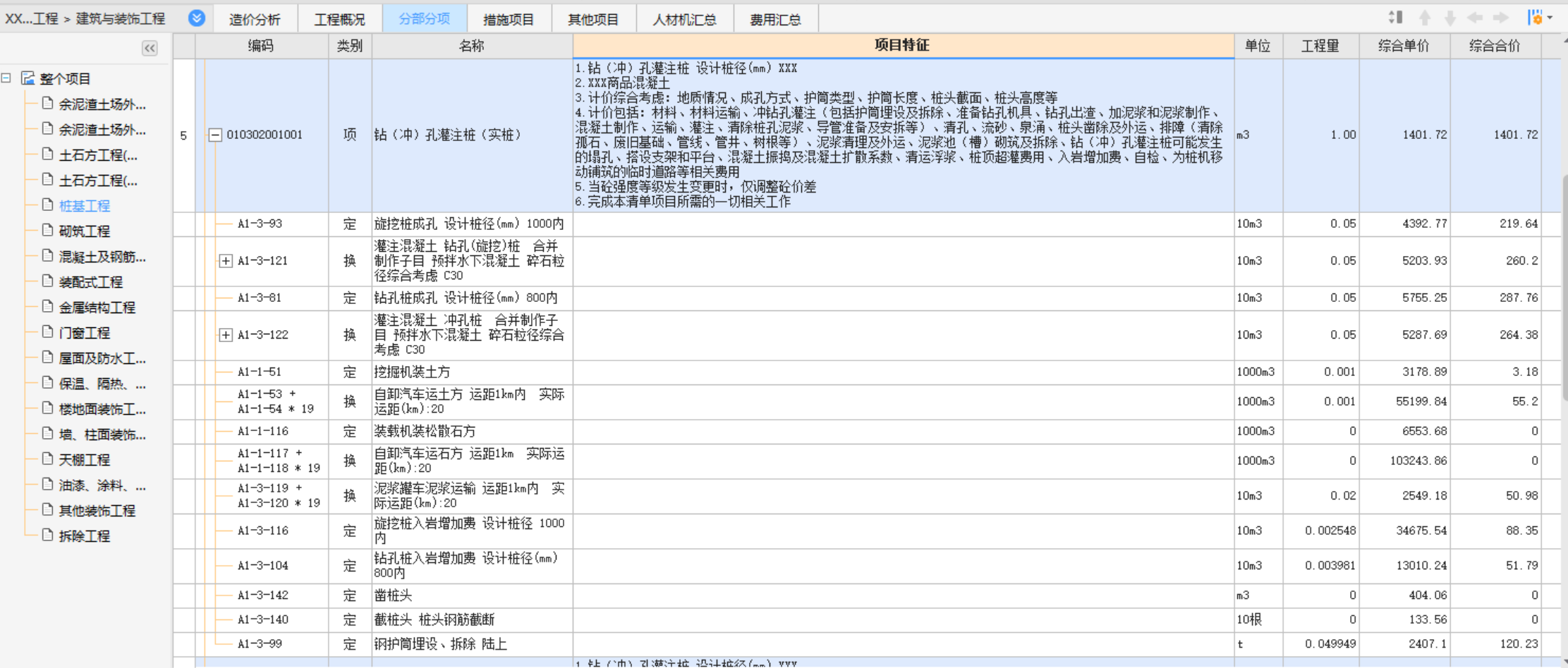Viewport: 1568px width, 668px height.
Task: Open the 门窗工程 tree node
Action: coord(85,333)
